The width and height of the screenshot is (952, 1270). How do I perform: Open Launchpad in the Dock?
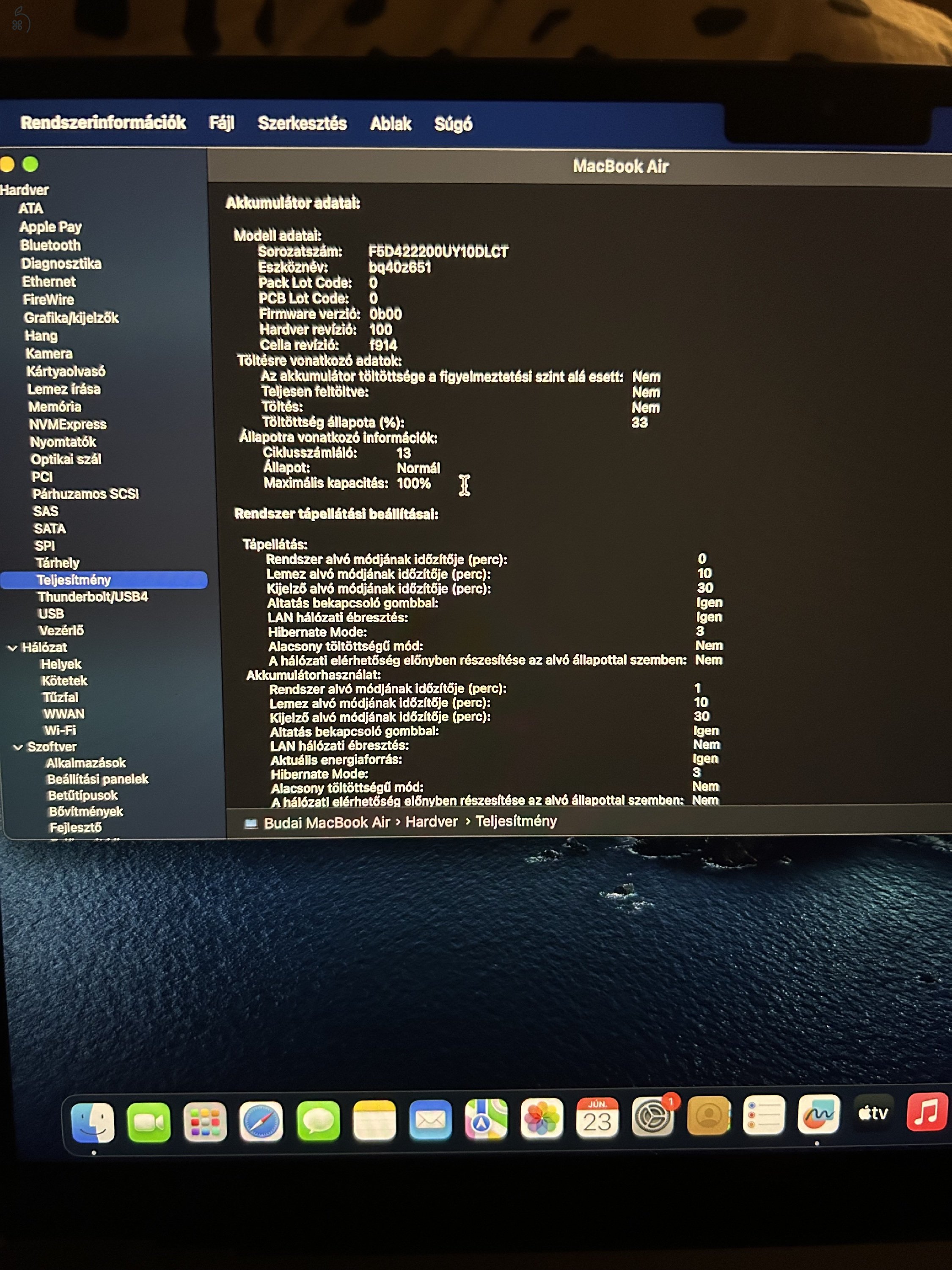pyautogui.click(x=205, y=1122)
